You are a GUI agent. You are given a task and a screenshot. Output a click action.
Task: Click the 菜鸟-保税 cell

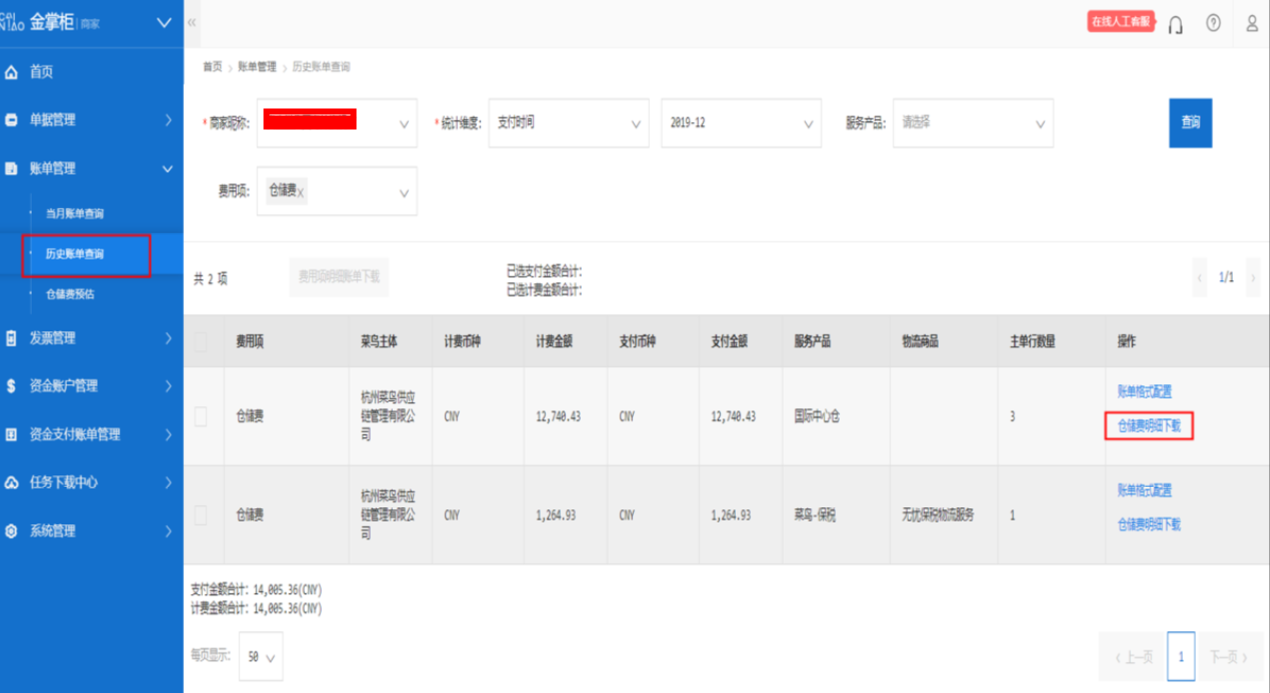pyautogui.click(x=815, y=516)
